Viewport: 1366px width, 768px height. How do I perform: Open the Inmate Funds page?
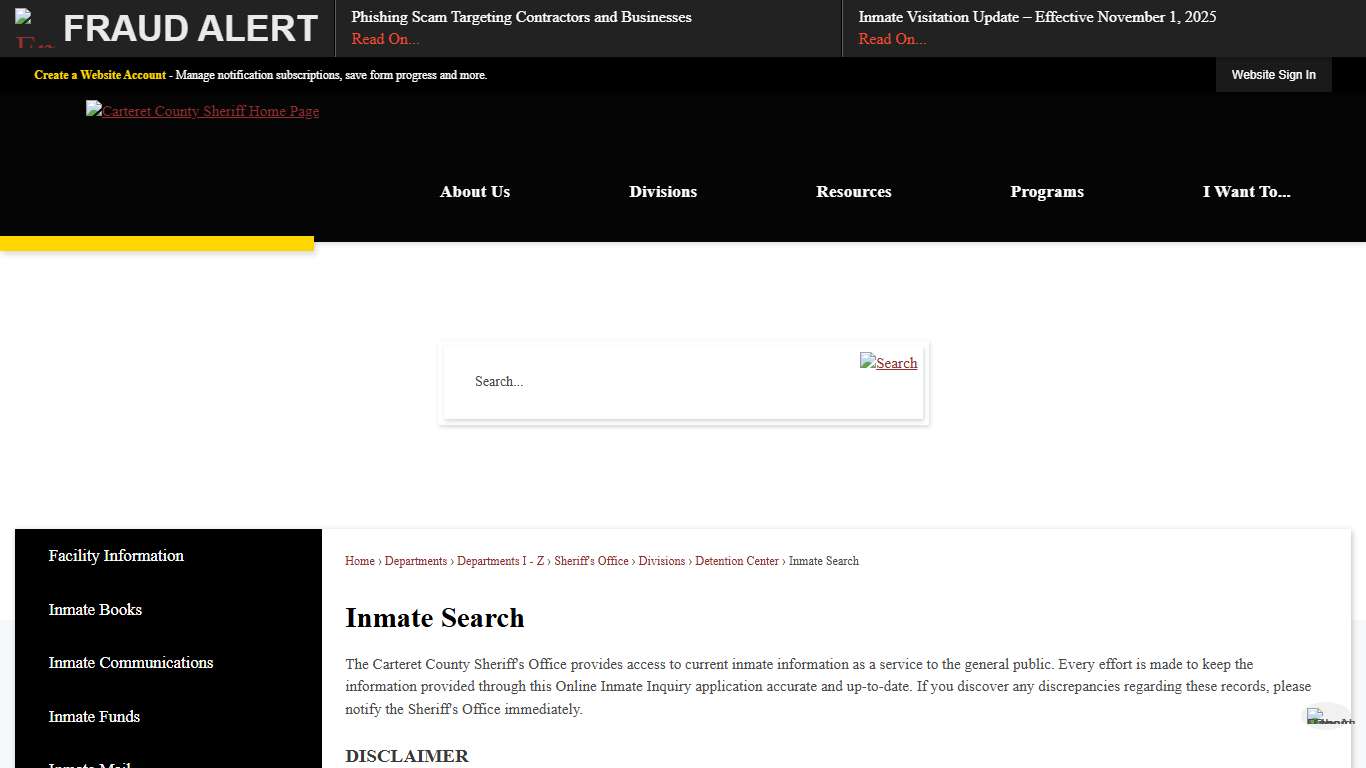[x=94, y=716]
